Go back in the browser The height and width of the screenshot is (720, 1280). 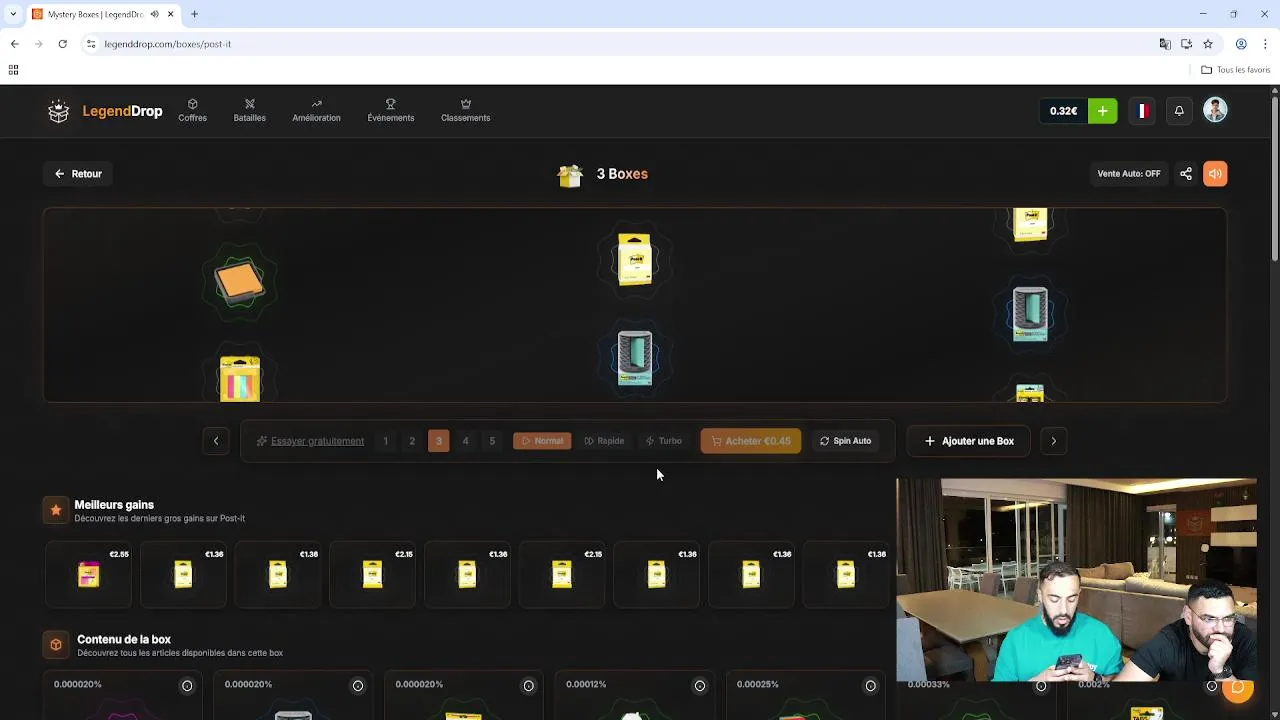14,44
